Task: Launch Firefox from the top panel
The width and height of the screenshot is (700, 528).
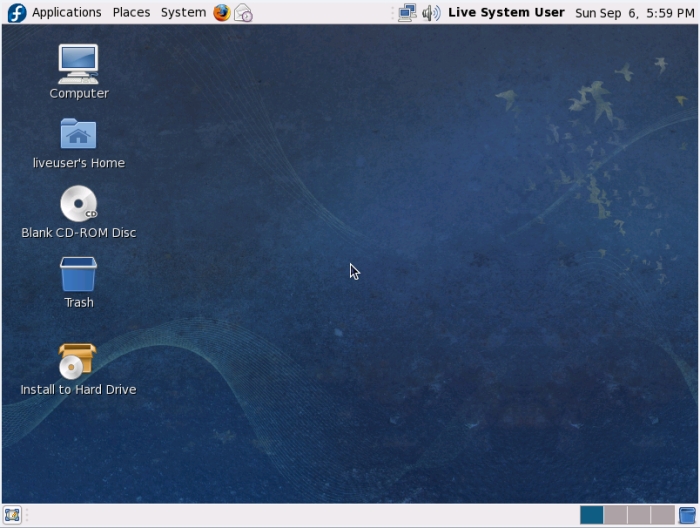Action: click(x=221, y=13)
